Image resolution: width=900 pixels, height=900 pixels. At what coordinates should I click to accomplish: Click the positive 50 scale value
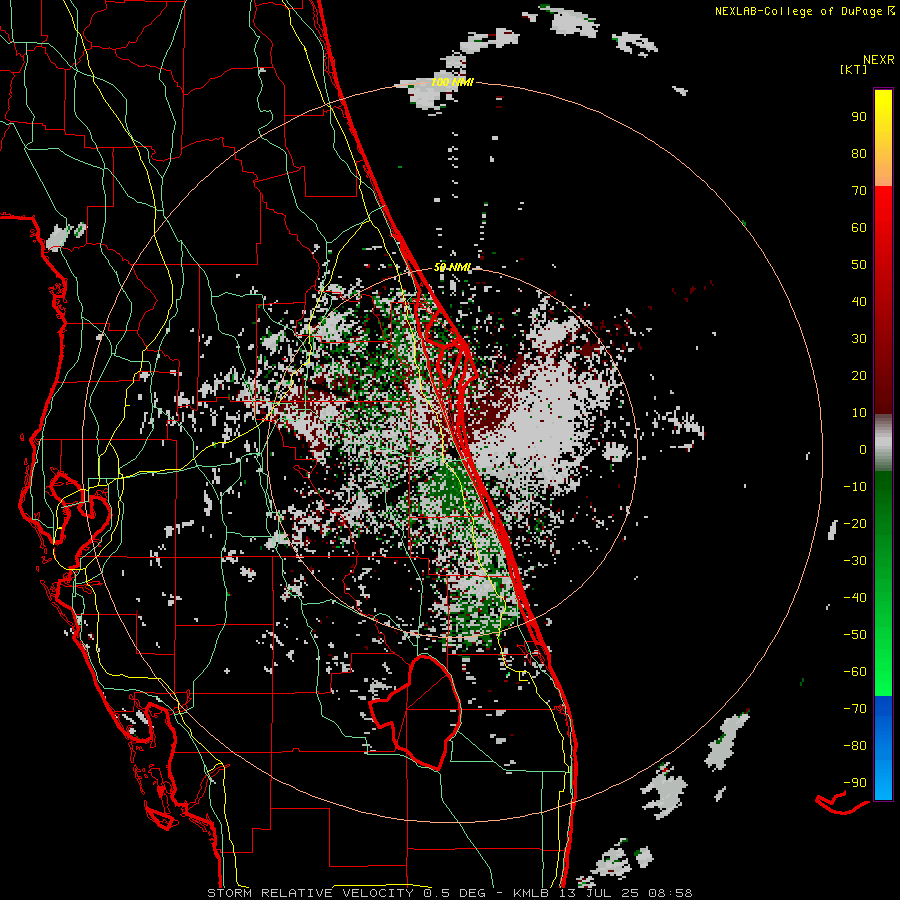859,265
